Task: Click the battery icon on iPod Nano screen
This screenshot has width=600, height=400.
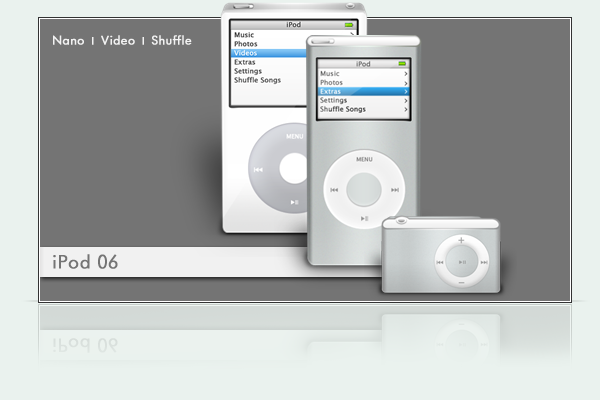Action: click(402, 64)
